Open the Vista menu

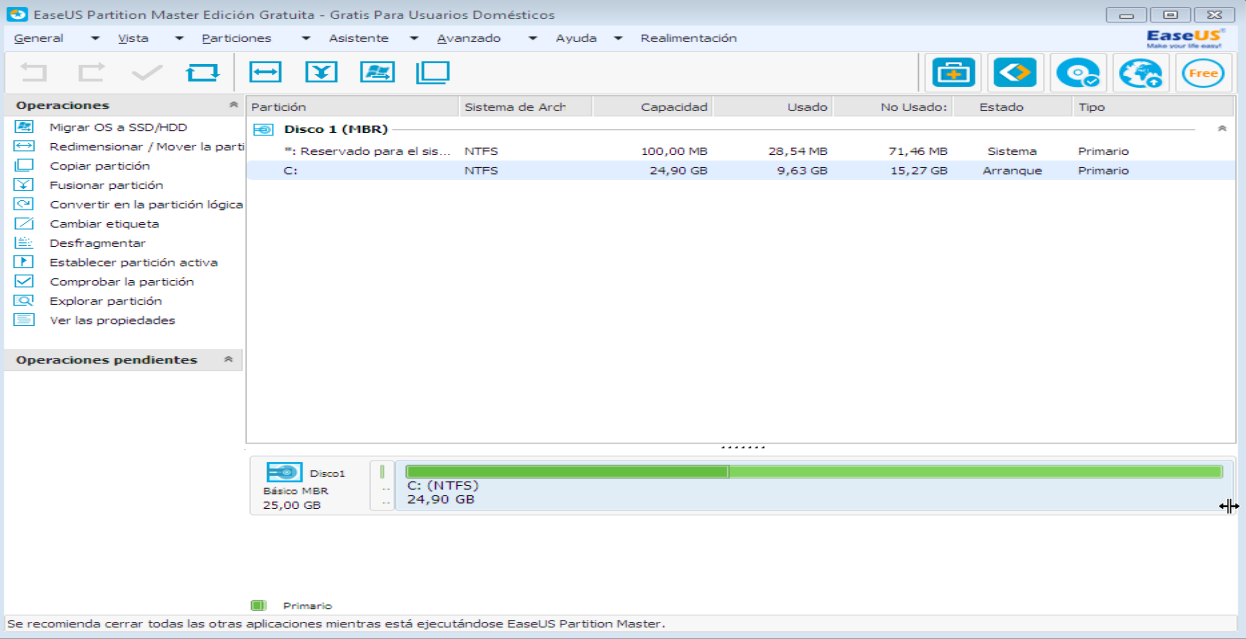(133, 38)
